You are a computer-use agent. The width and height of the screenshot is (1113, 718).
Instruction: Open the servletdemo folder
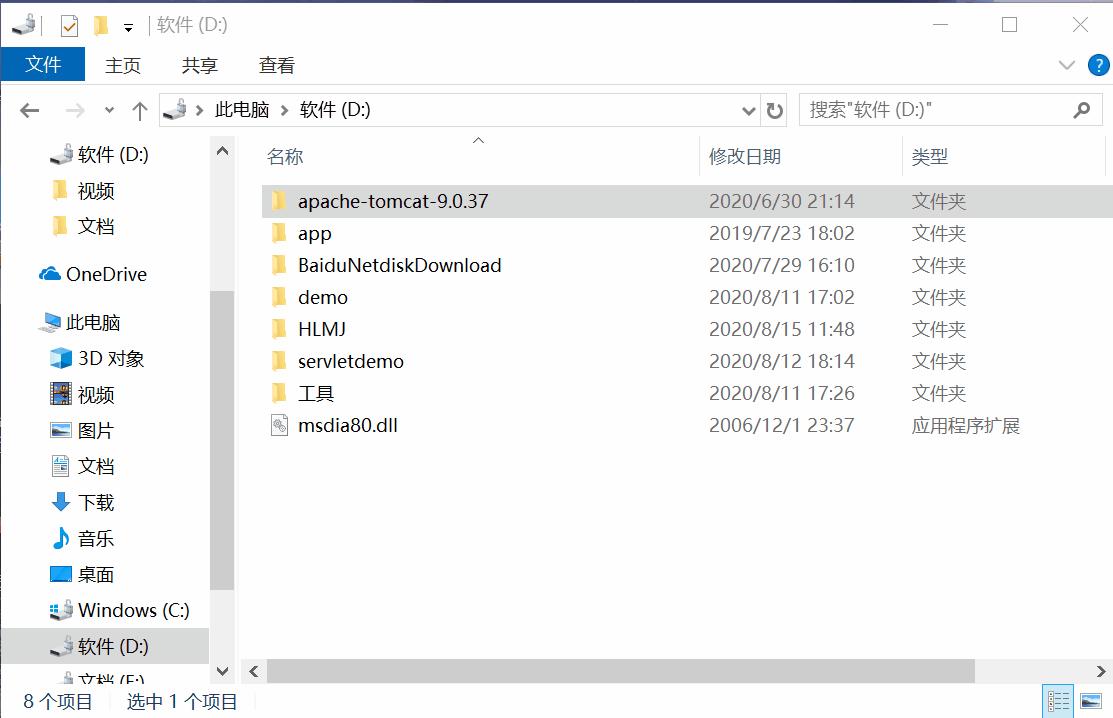tap(349, 361)
